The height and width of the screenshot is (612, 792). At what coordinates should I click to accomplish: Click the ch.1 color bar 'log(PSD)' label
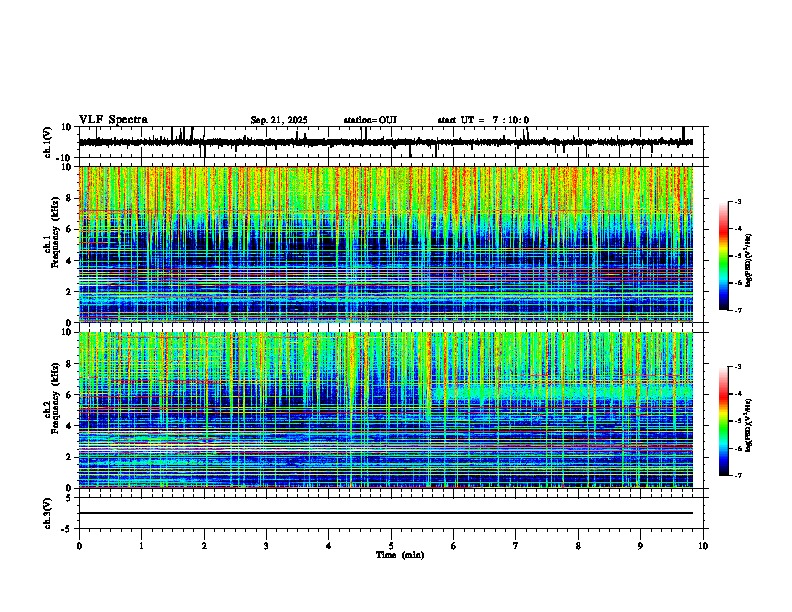pyautogui.click(x=749, y=260)
